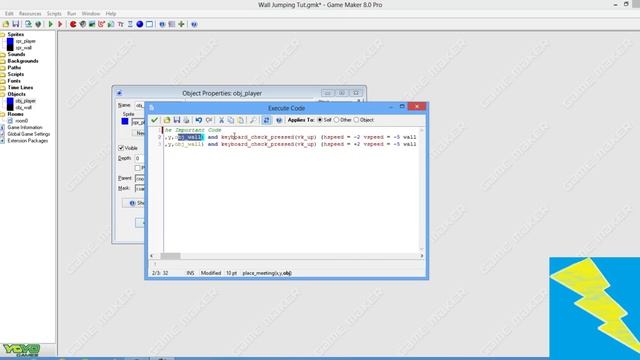Open the Help menu

[111, 13]
